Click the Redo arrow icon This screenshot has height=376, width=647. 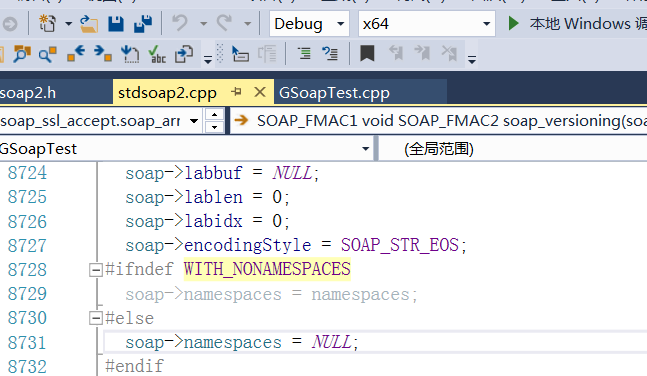point(224,23)
